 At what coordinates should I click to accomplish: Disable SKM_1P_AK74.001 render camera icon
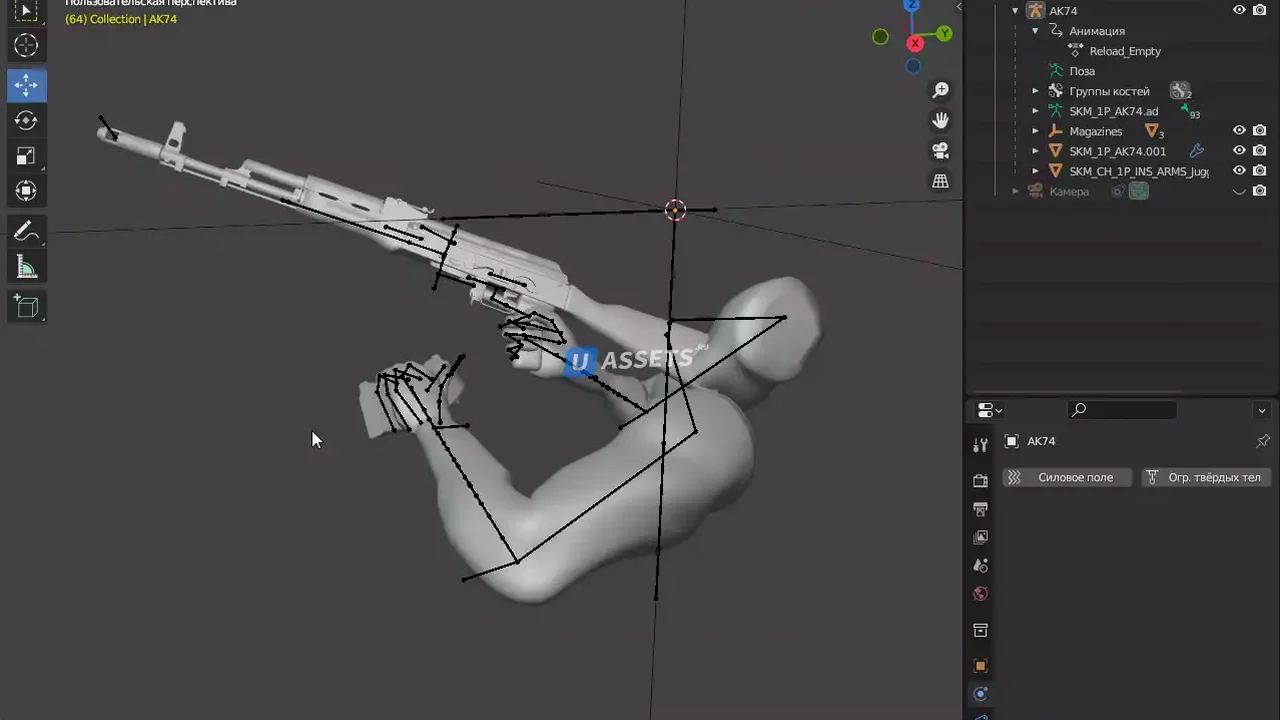(x=1259, y=150)
